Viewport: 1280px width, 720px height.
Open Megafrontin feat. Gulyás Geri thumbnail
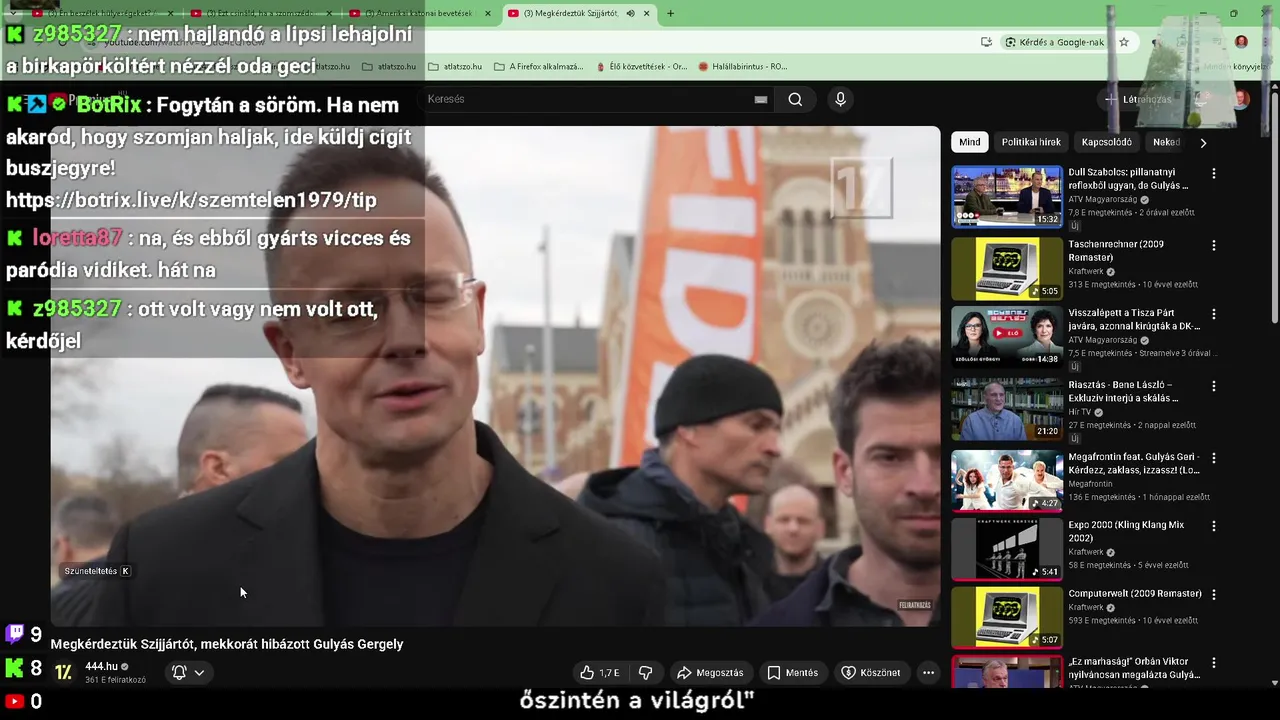[x=1007, y=481]
